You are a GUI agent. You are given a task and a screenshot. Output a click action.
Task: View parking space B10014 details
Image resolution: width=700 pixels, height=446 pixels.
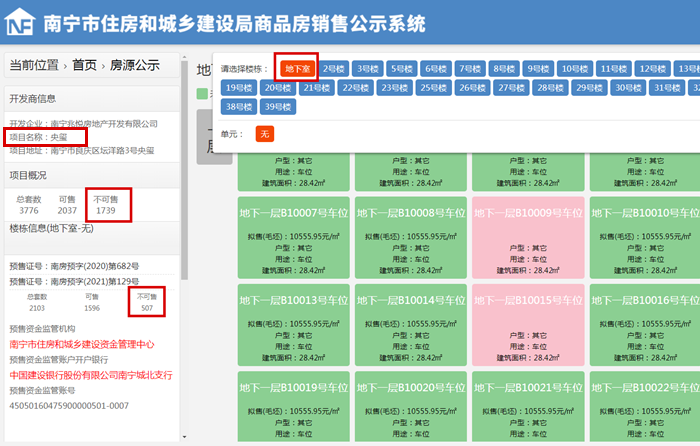point(411,325)
